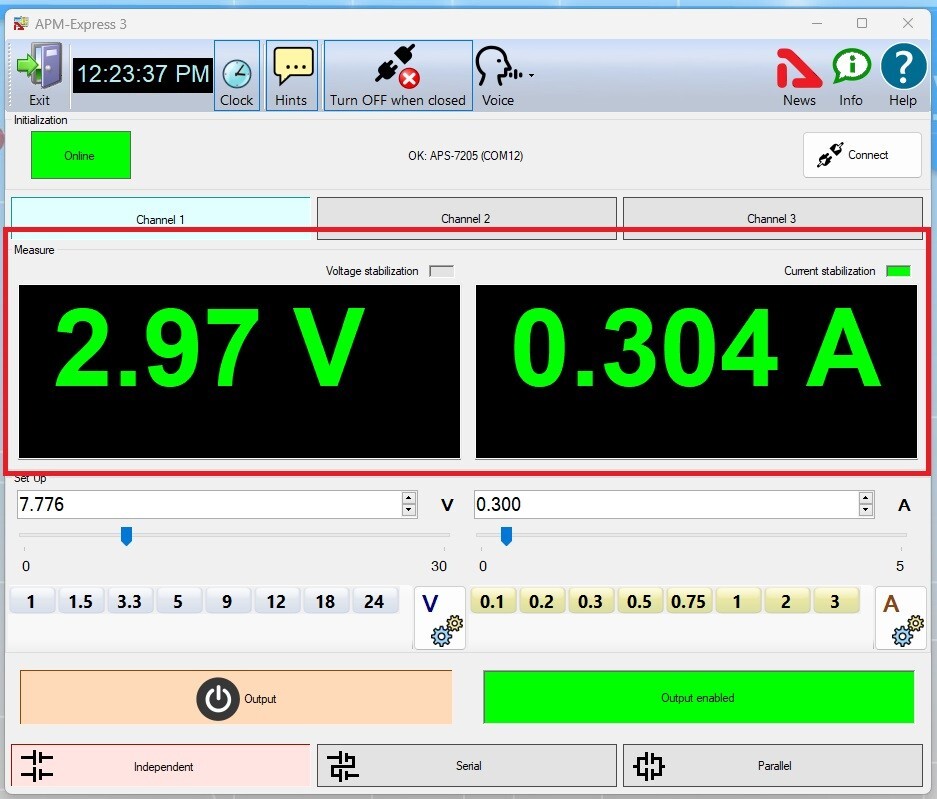This screenshot has width=937, height=799.
Task: Open voltage preset settings gear icon
Action: (x=440, y=618)
